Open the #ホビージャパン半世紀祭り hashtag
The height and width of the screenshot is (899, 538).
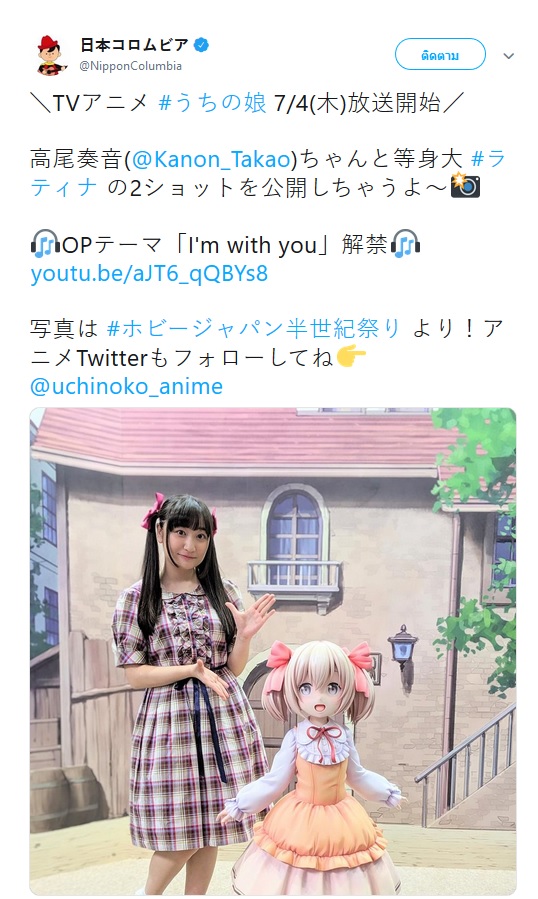coord(253,329)
